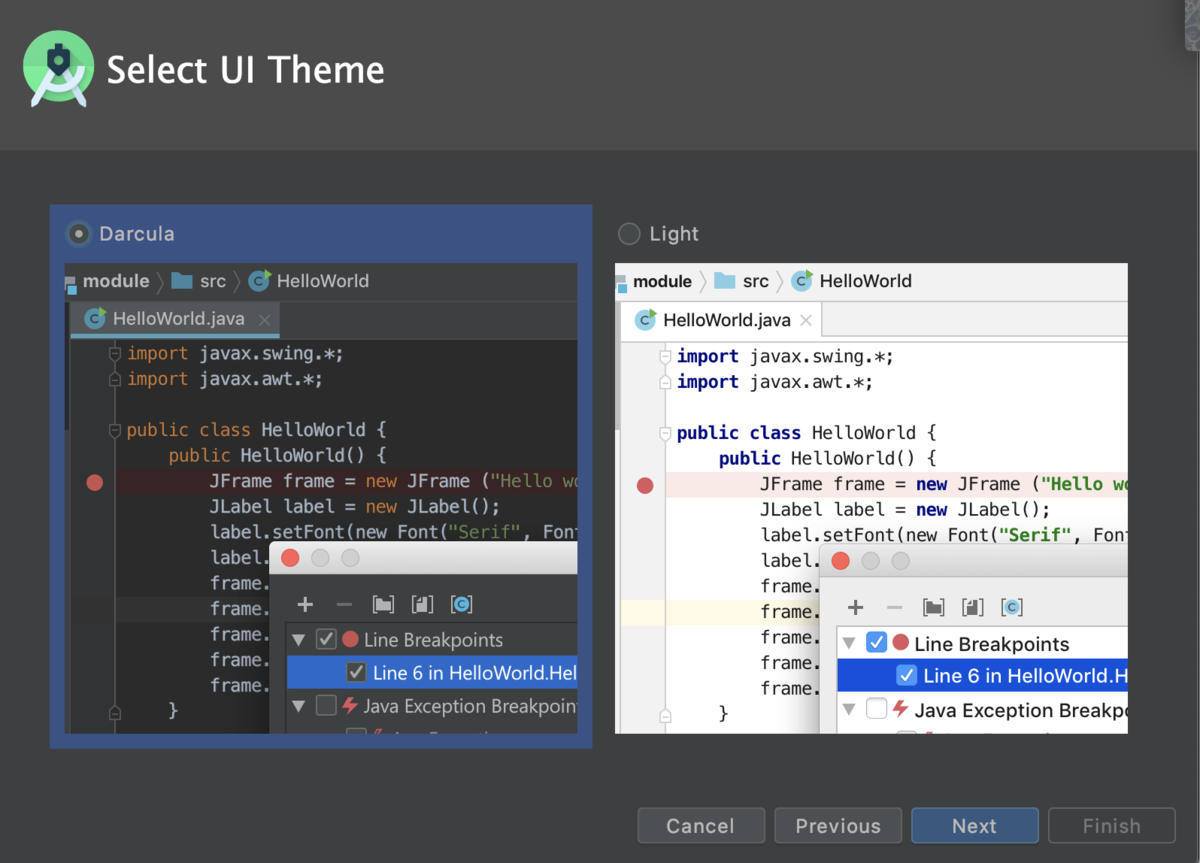
Task: Click the red breakpoint dot in Light preview
Action: (645, 486)
